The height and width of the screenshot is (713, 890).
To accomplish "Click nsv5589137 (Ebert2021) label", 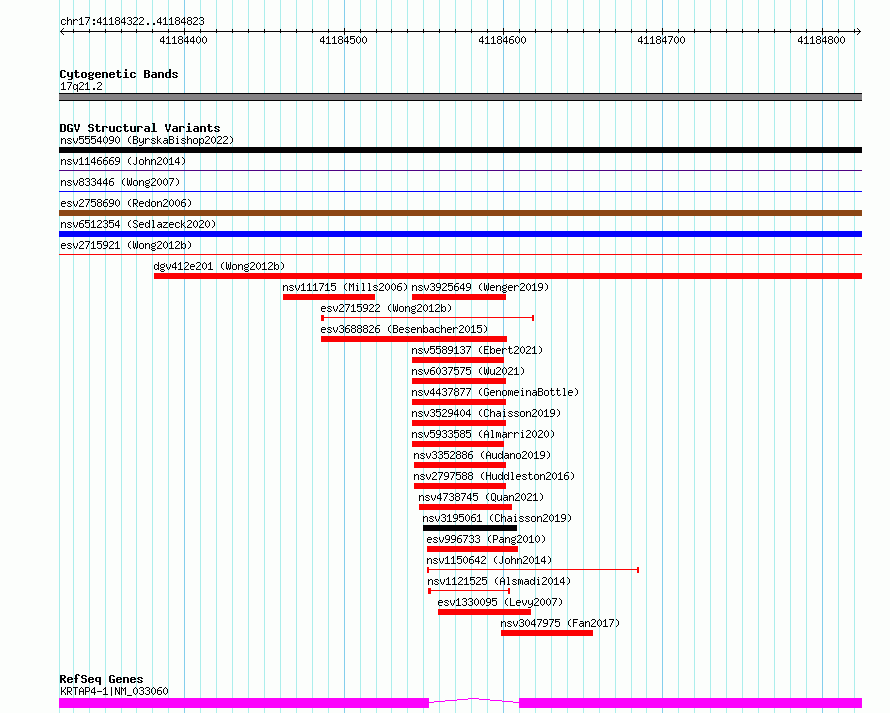I will (477, 350).
